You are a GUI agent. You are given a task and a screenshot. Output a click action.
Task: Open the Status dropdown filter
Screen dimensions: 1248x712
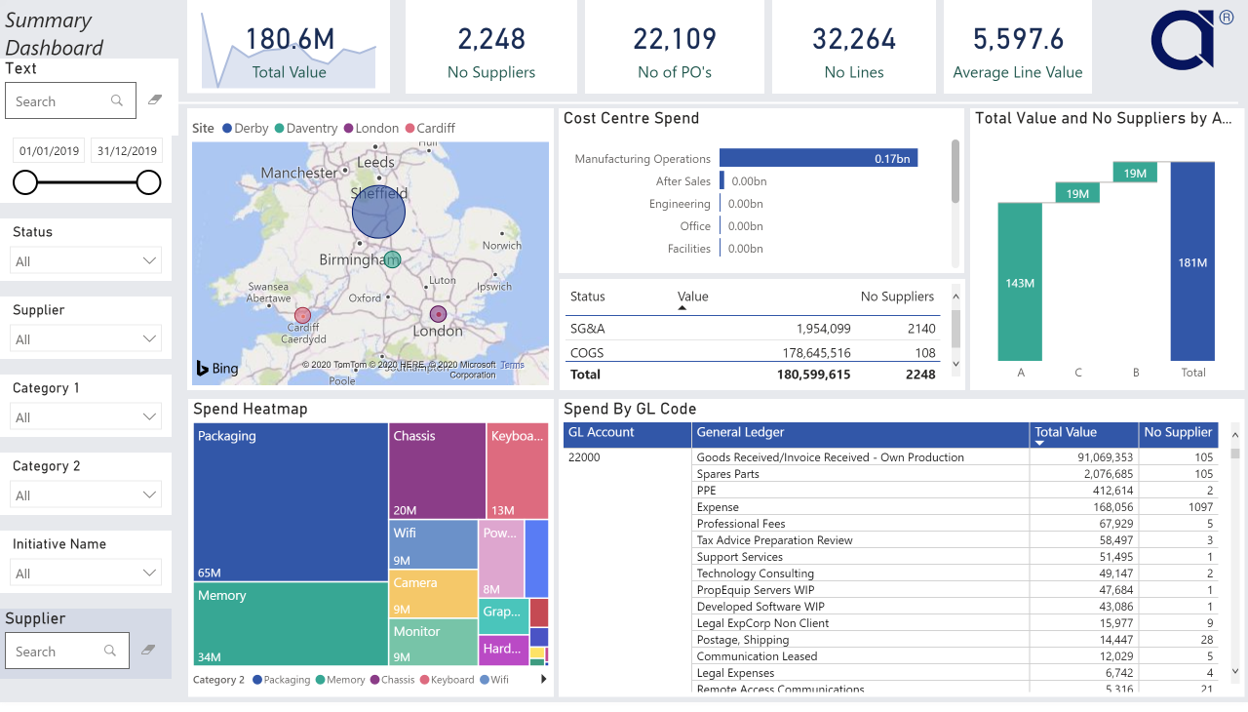pos(85,261)
